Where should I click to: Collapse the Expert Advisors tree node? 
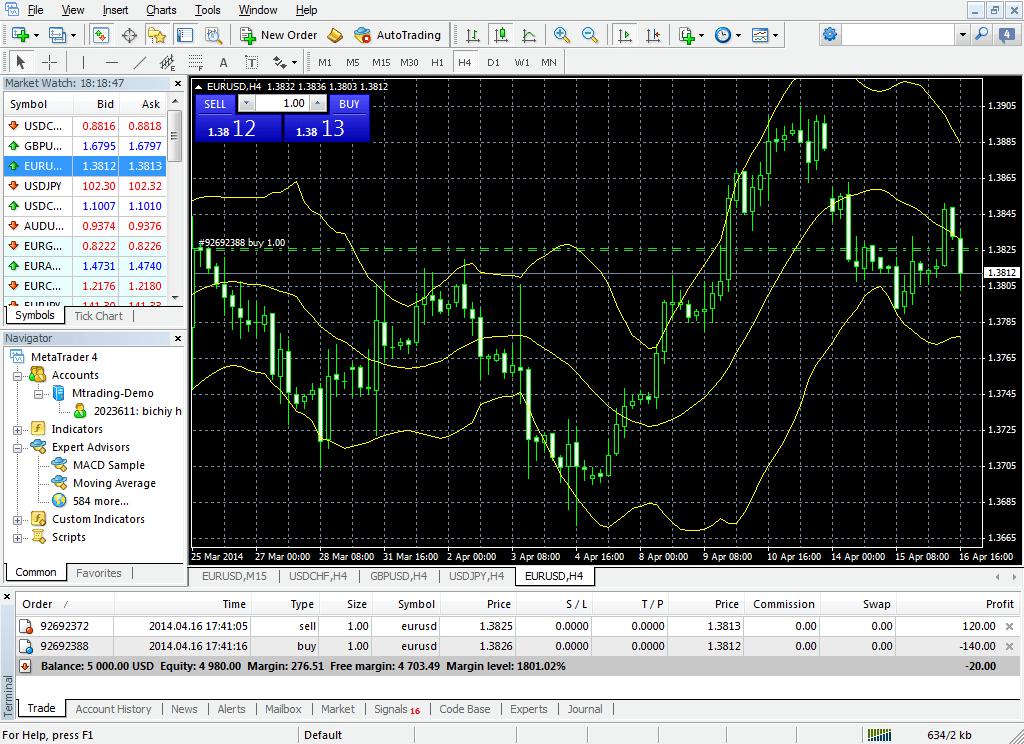tap(18, 447)
